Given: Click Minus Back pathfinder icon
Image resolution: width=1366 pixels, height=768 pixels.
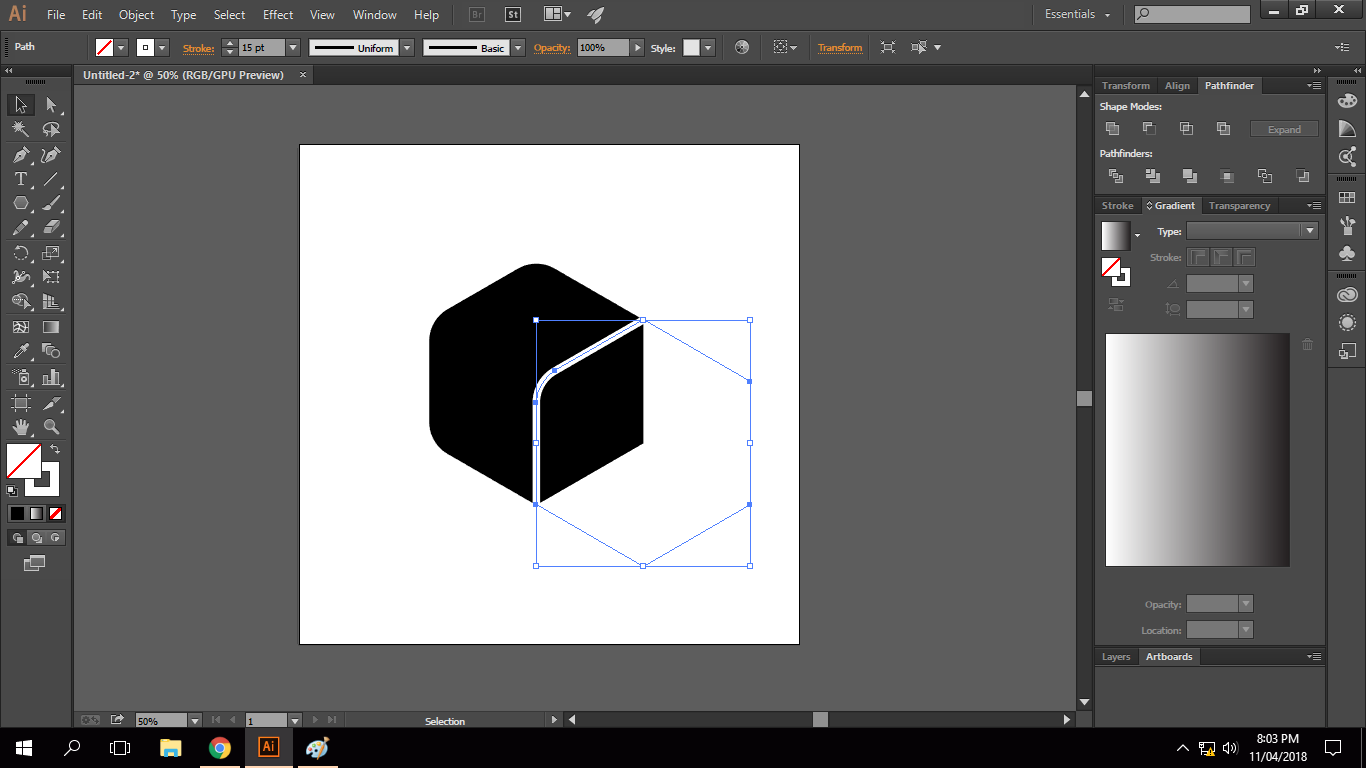Looking at the screenshot, I should pyautogui.click(x=1302, y=176).
